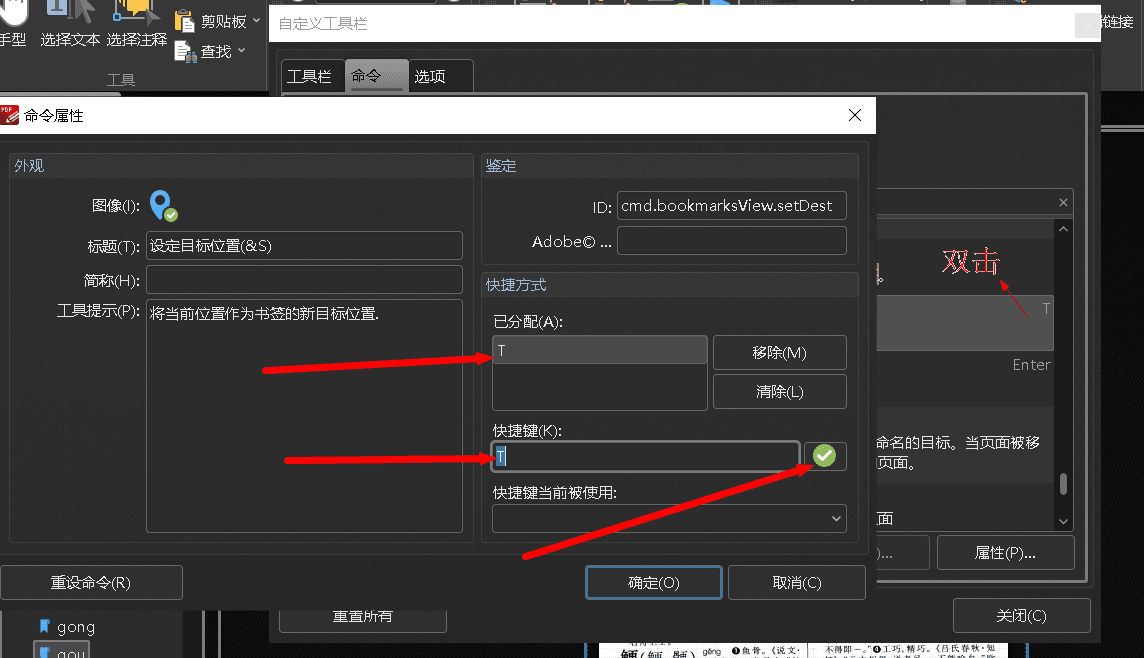The width and height of the screenshot is (1144, 658).
Task: Click the set-destination pin image icon
Action: (x=163, y=206)
